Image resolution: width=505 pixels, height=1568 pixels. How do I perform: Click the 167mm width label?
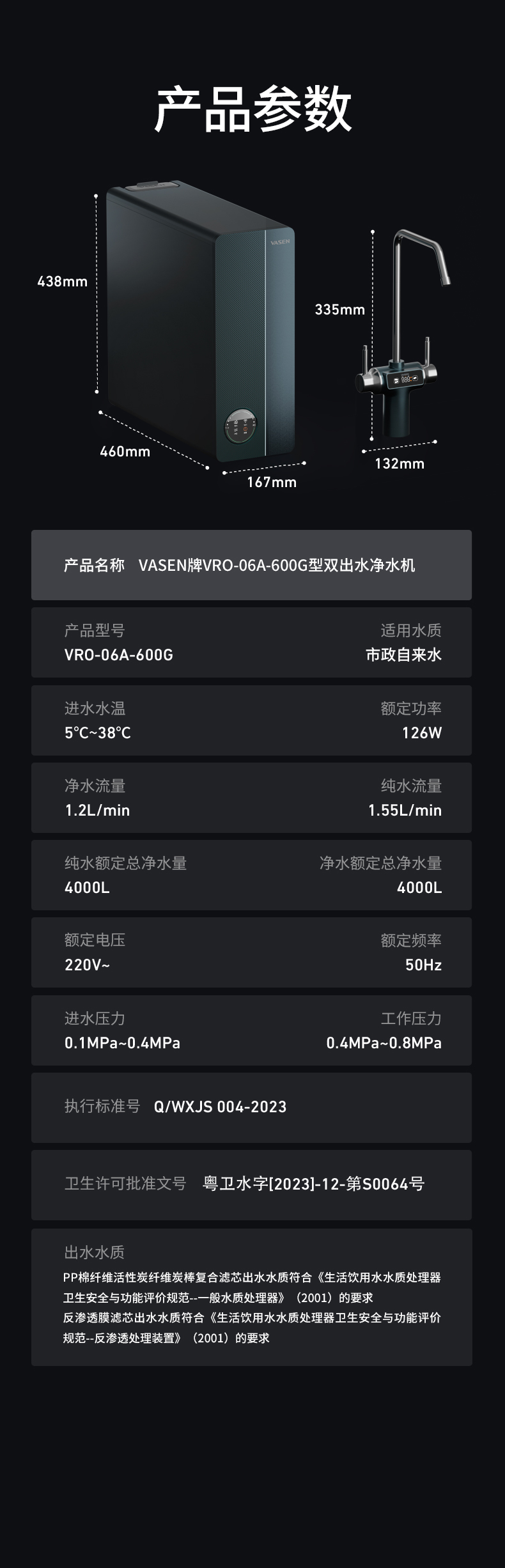tap(272, 482)
